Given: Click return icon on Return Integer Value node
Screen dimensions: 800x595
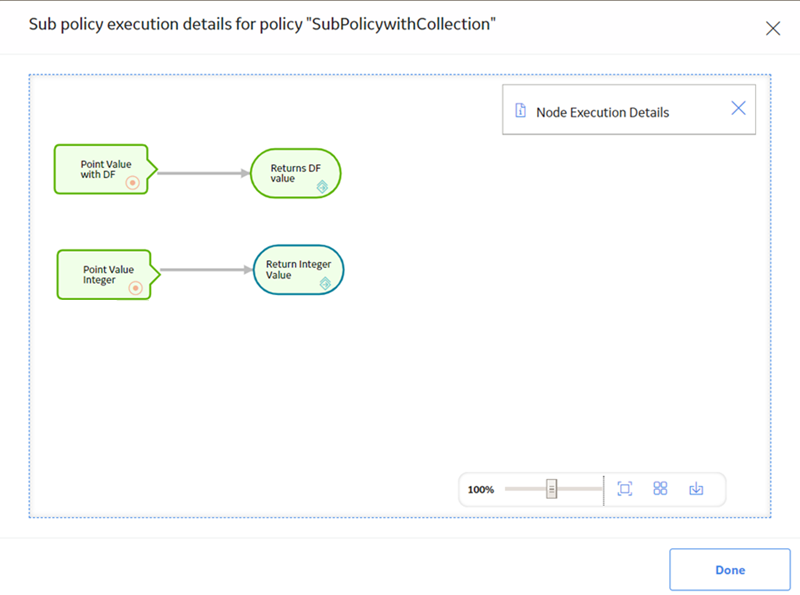Looking at the screenshot, I should click(x=325, y=283).
